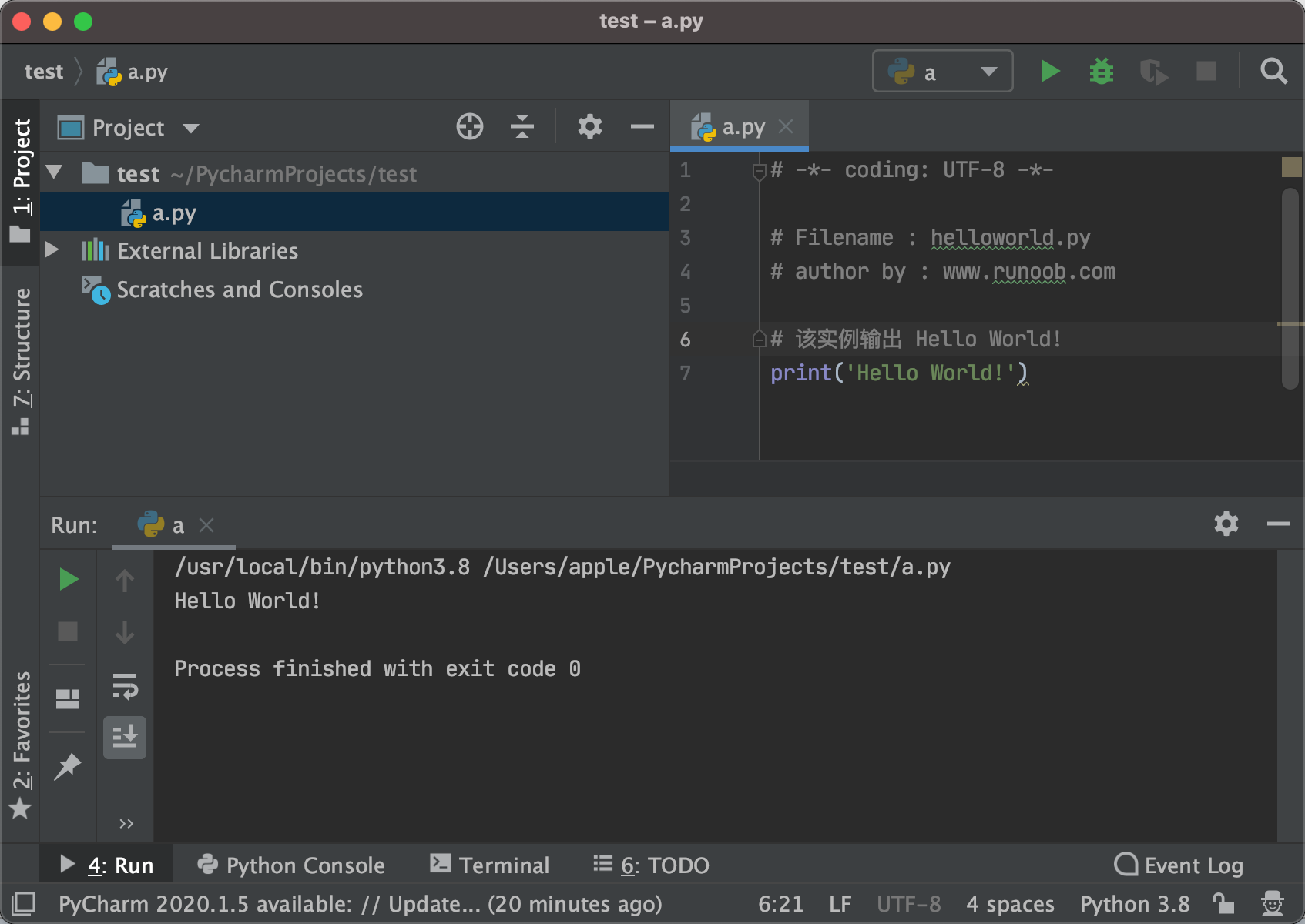Viewport: 1305px width, 924px height.
Task: Restore layout icon in Run panel
Action: 68,698
